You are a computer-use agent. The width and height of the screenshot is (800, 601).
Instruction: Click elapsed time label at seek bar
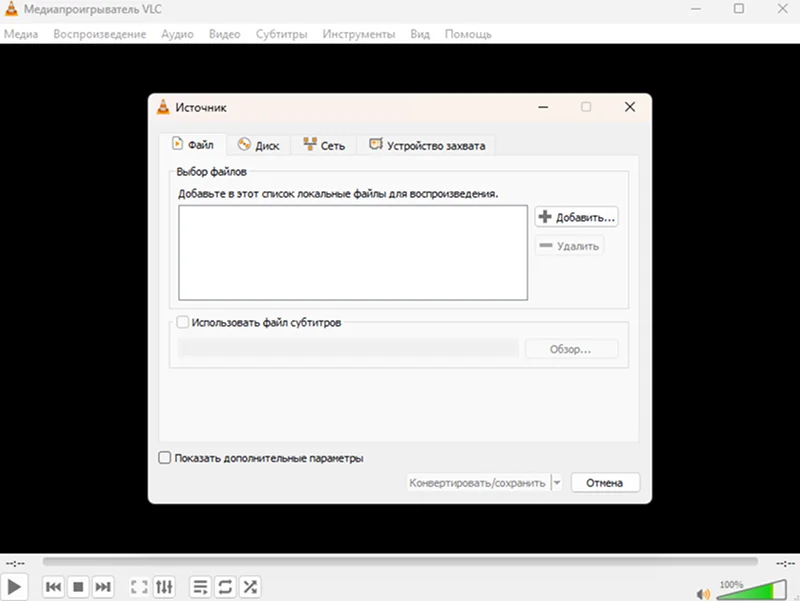click(x=15, y=563)
